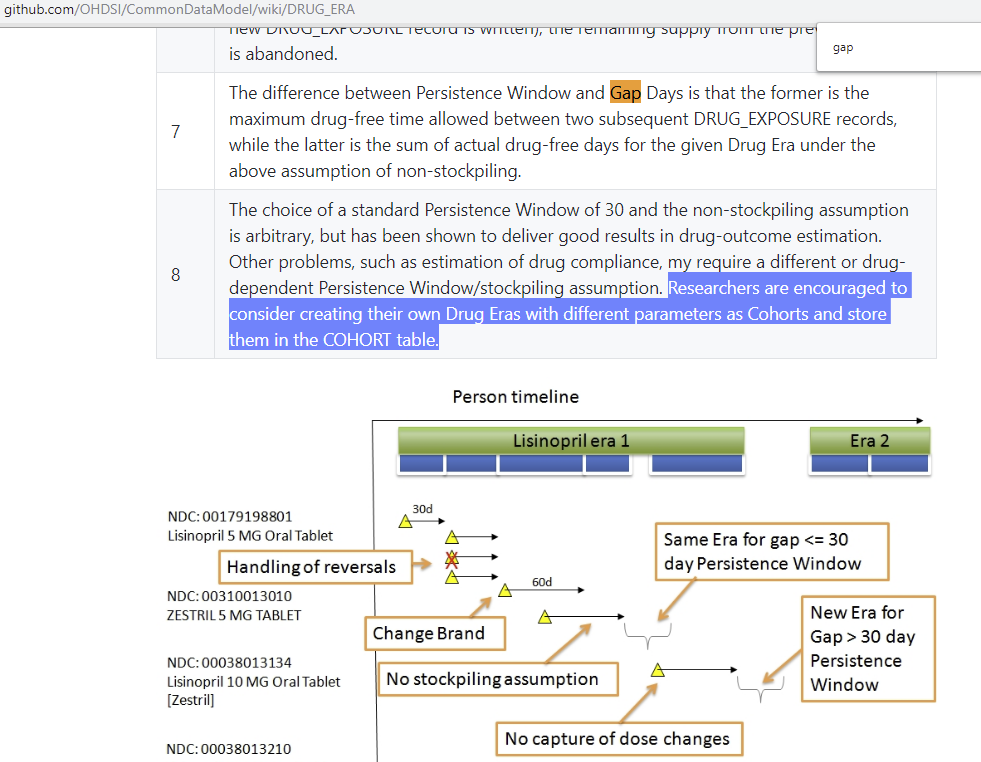Select the row number "7" cell
The image size is (981, 762).
pyautogui.click(x=185, y=131)
